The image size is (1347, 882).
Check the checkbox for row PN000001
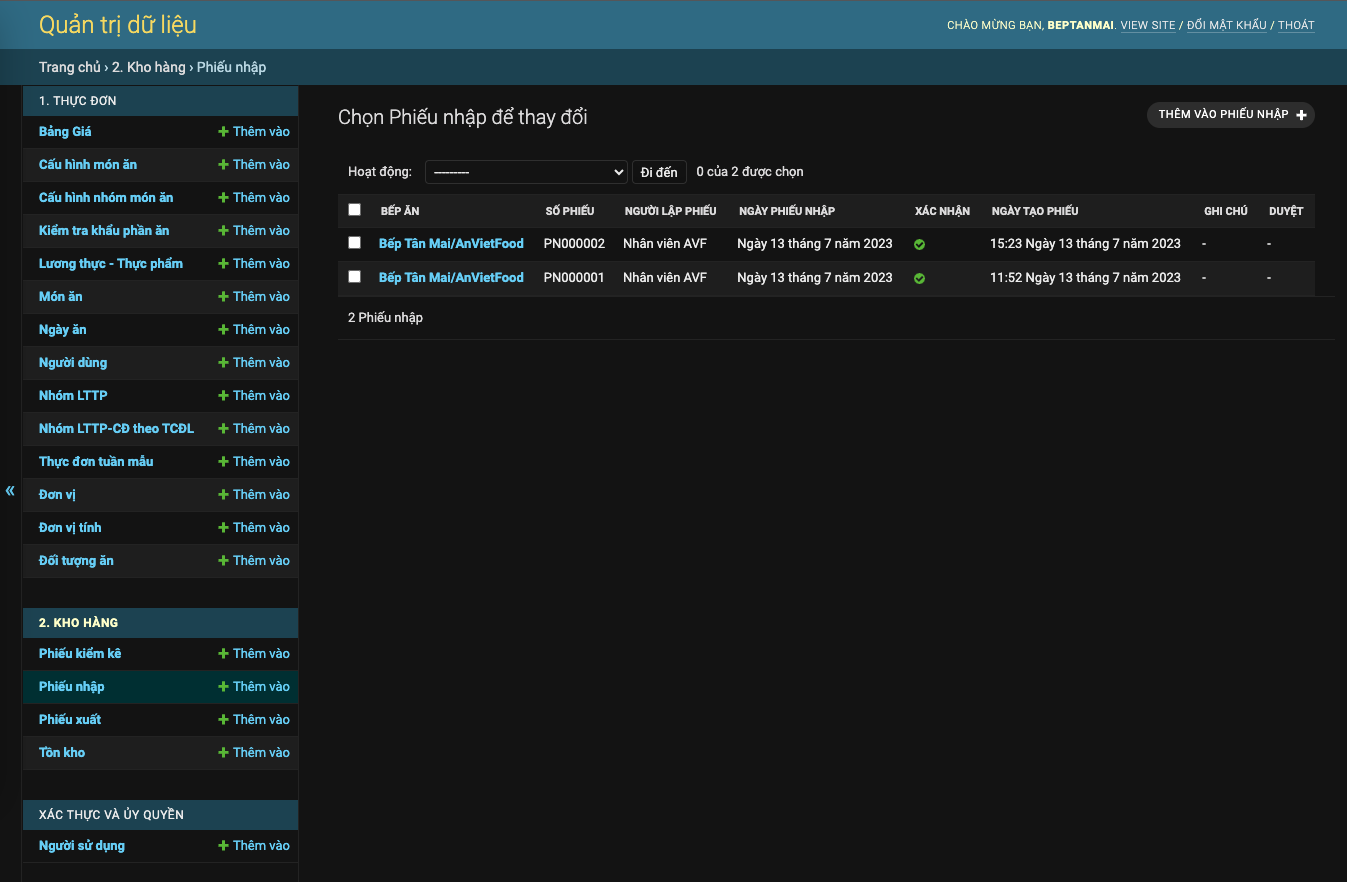354,277
